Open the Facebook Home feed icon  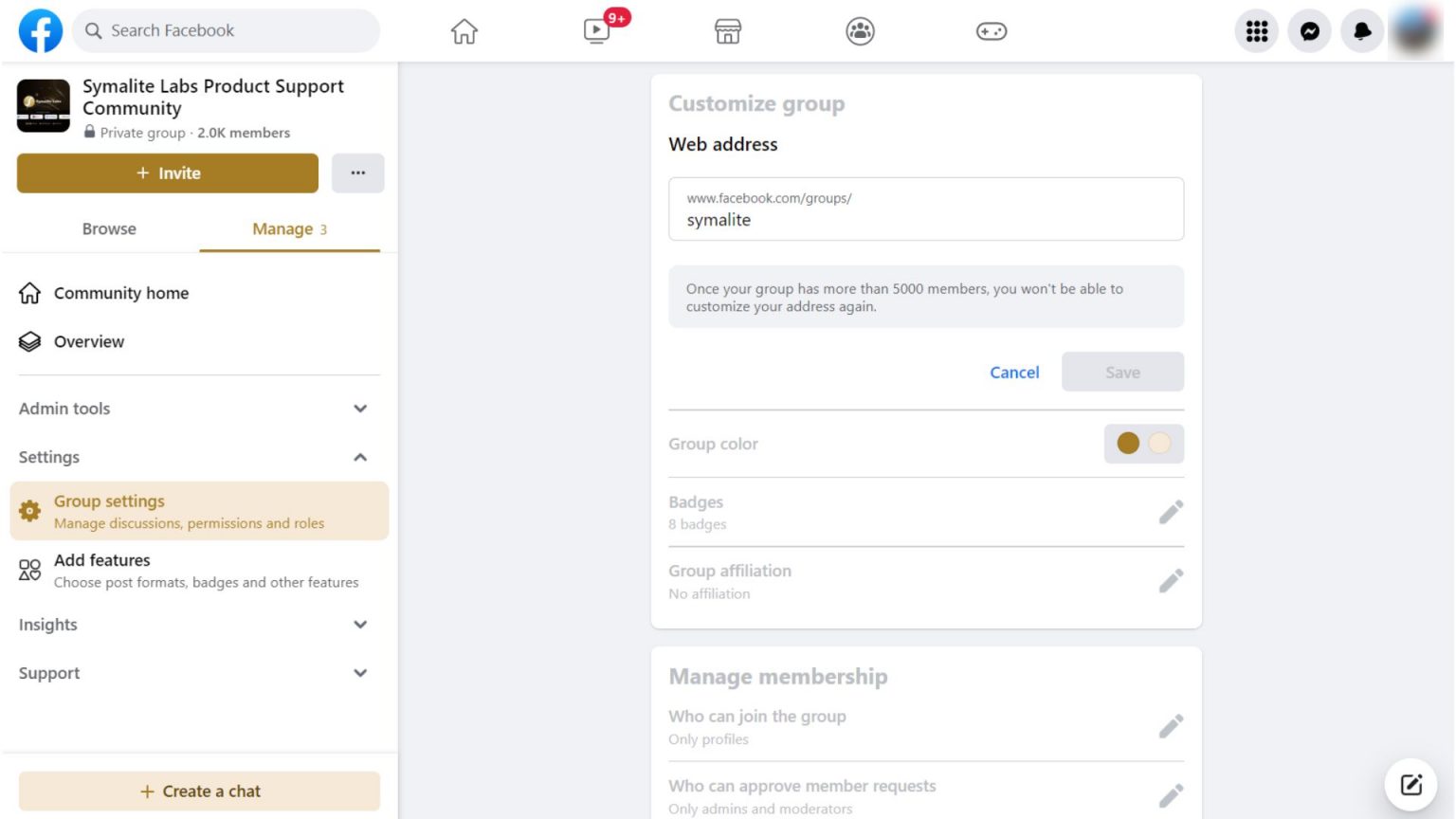click(x=464, y=31)
